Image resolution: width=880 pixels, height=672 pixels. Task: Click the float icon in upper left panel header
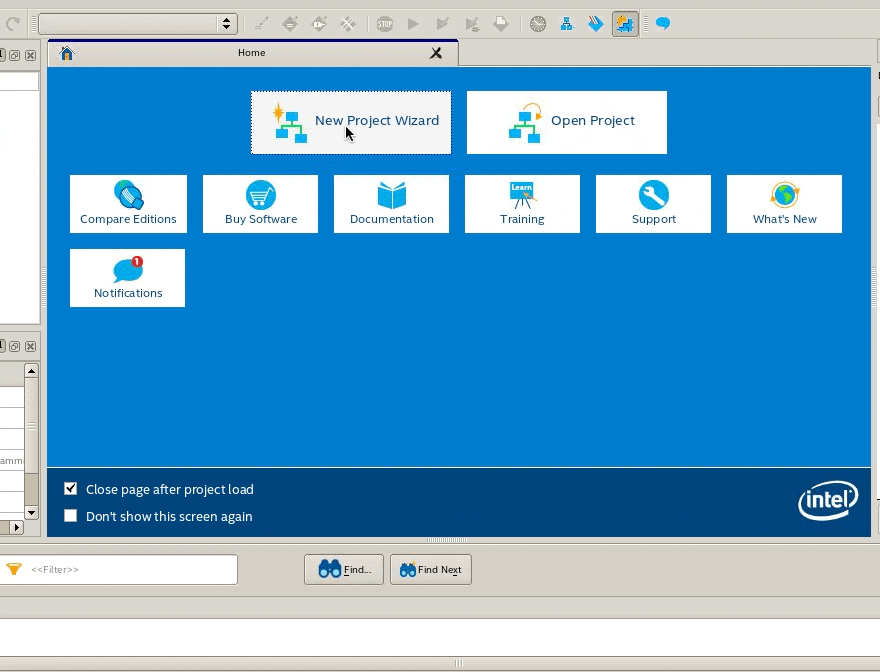(x=15, y=55)
